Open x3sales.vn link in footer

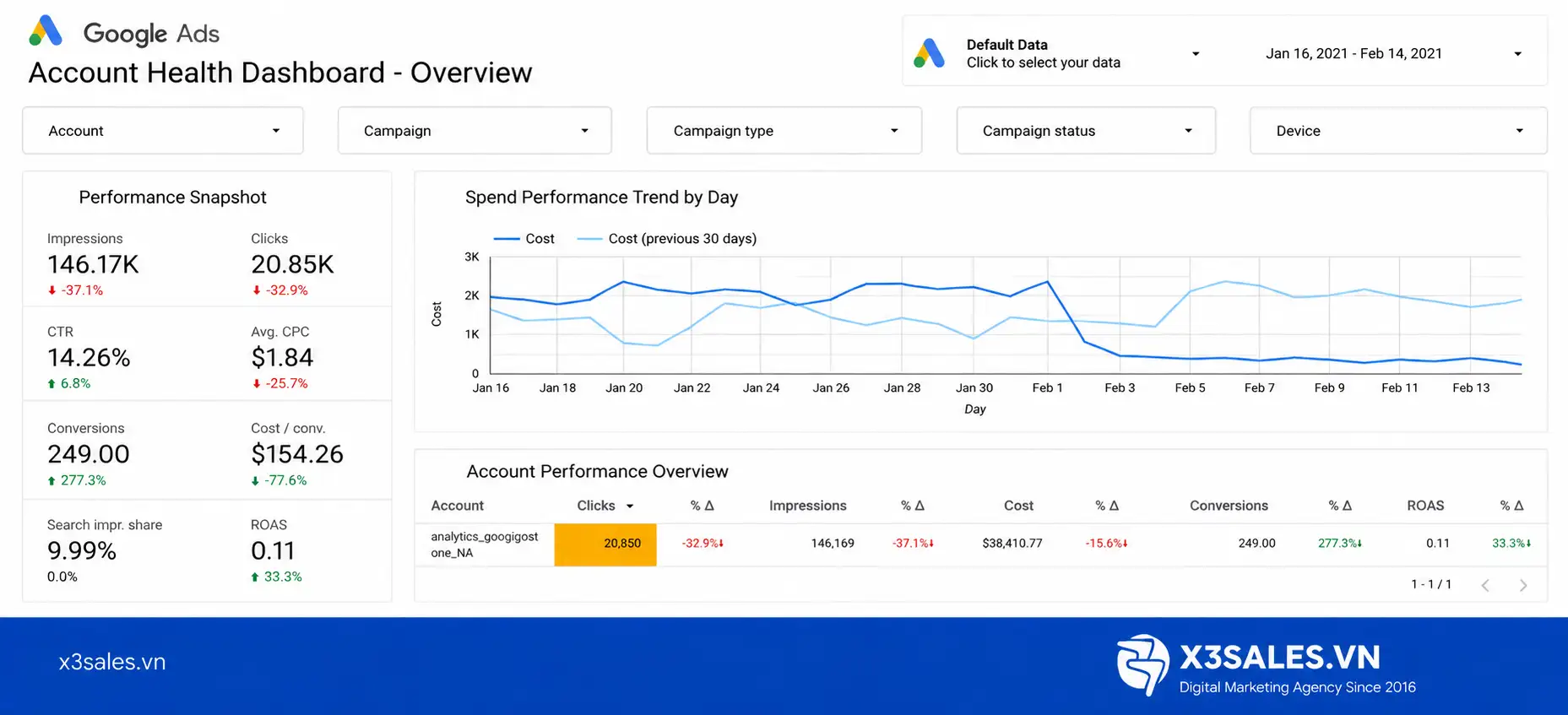coord(112,662)
